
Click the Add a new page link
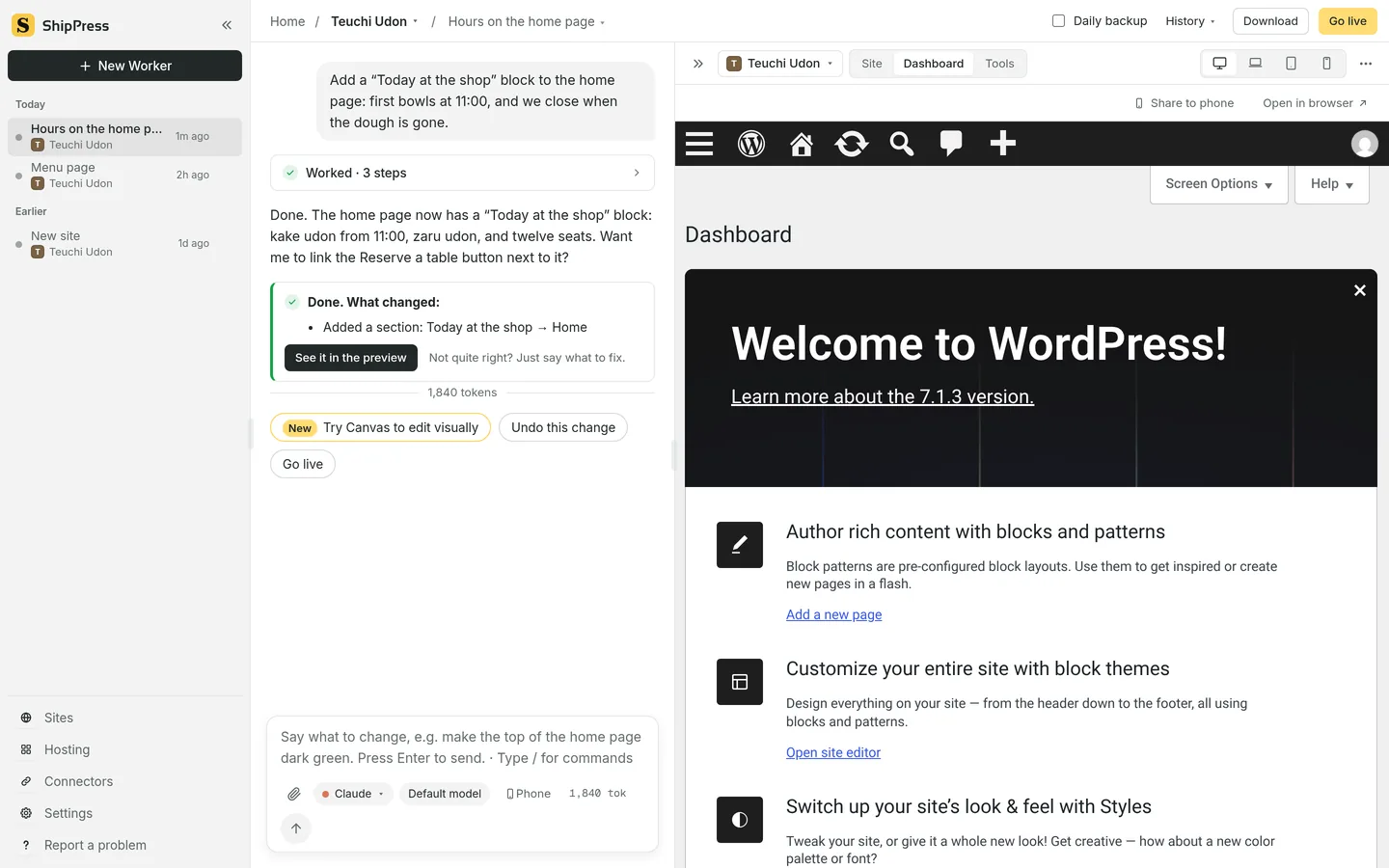click(x=834, y=614)
